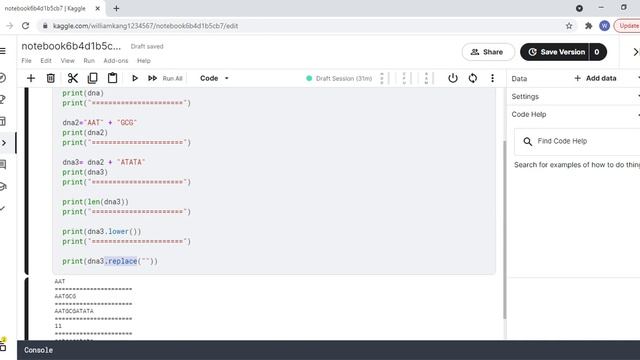Delete the cell with the trash icon
The height and width of the screenshot is (360, 640).
pos(51,78)
